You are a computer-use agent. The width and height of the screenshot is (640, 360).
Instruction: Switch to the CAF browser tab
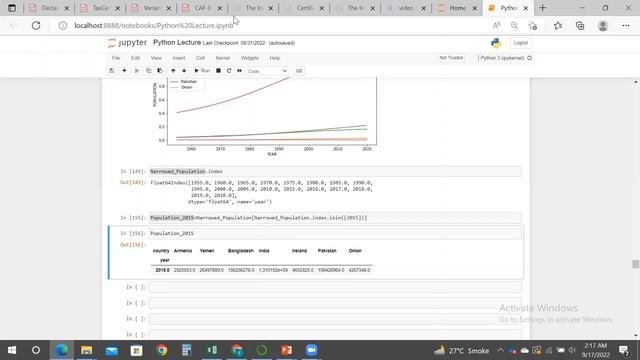coord(202,8)
